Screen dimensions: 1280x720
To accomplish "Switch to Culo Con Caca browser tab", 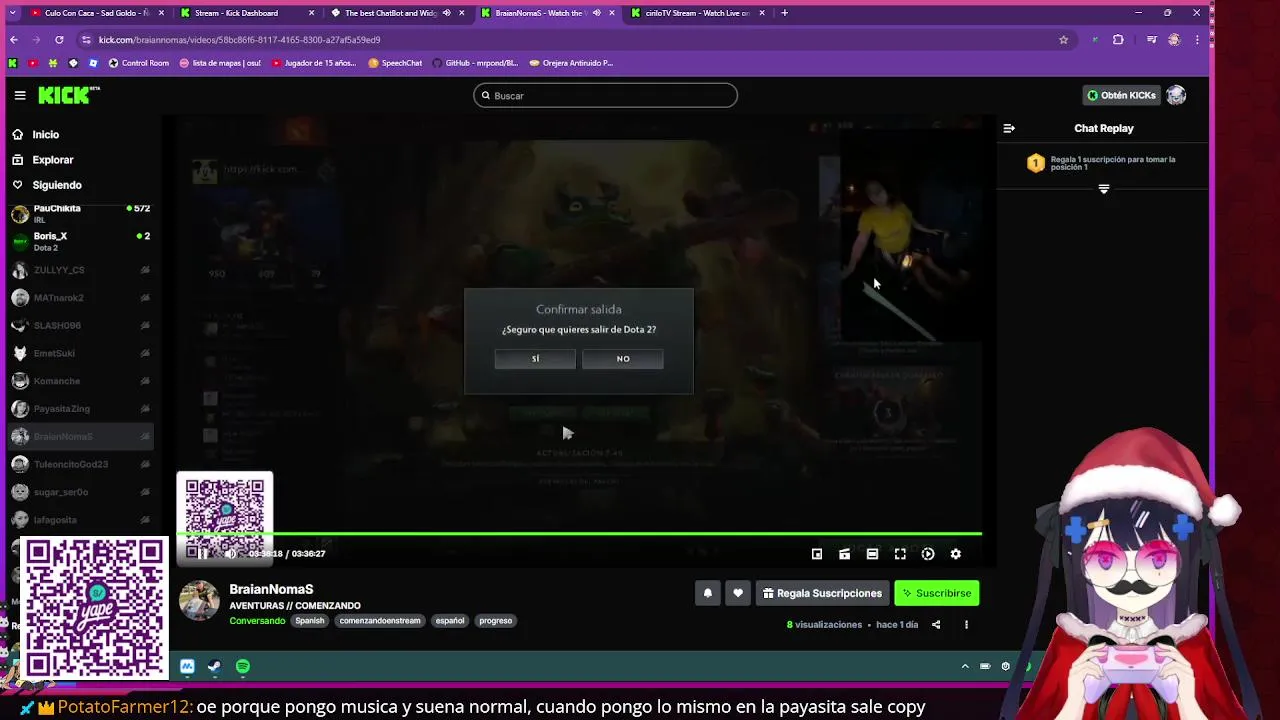I will pos(95,13).
